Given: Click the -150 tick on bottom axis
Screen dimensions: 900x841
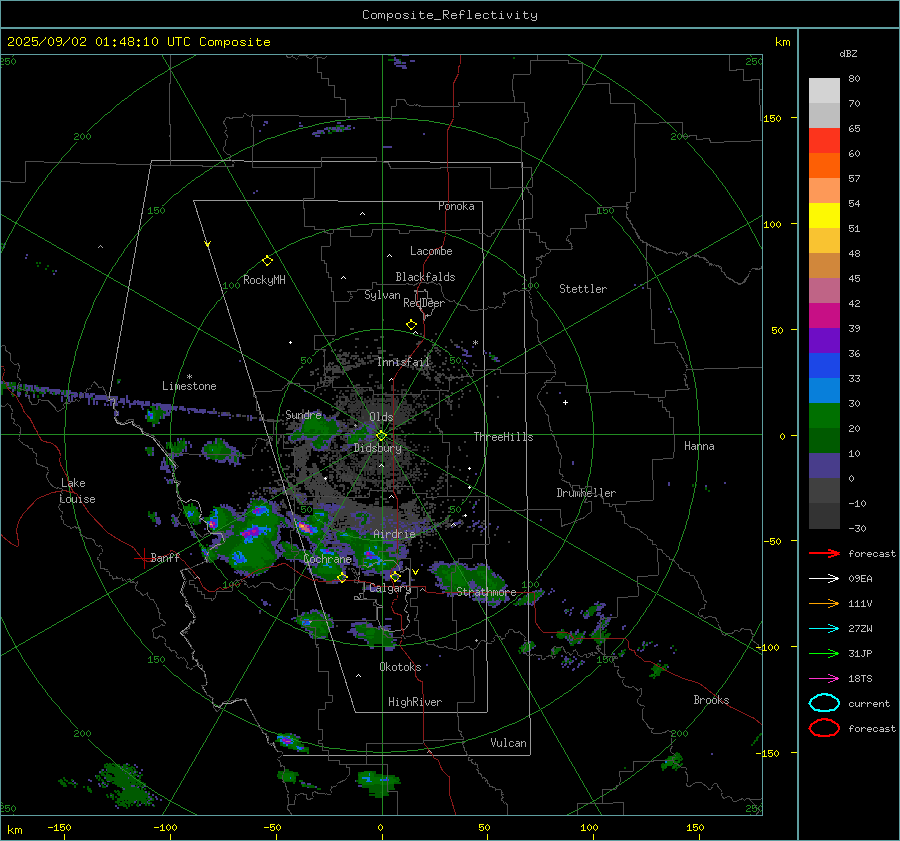Looking at the screenshot, I should coord(59,827).
